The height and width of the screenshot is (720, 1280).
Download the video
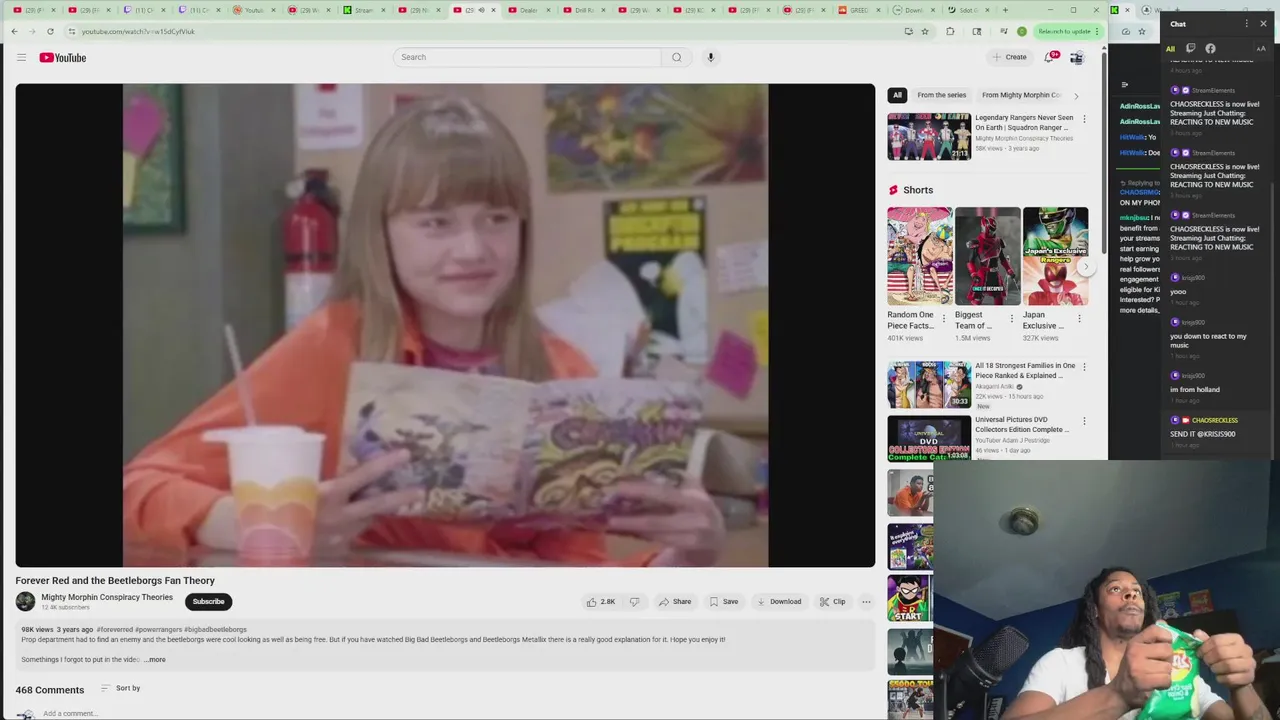pyautogui.click(x=779, y=602)
